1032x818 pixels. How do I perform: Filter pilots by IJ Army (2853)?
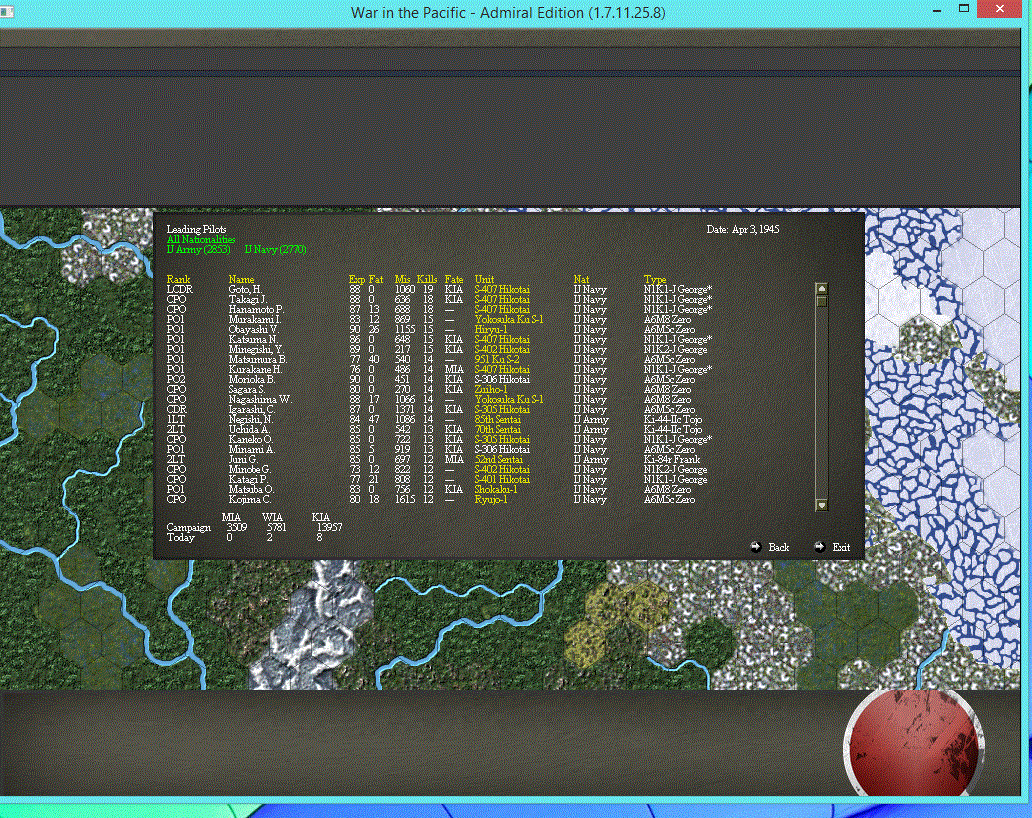[199, 249]
